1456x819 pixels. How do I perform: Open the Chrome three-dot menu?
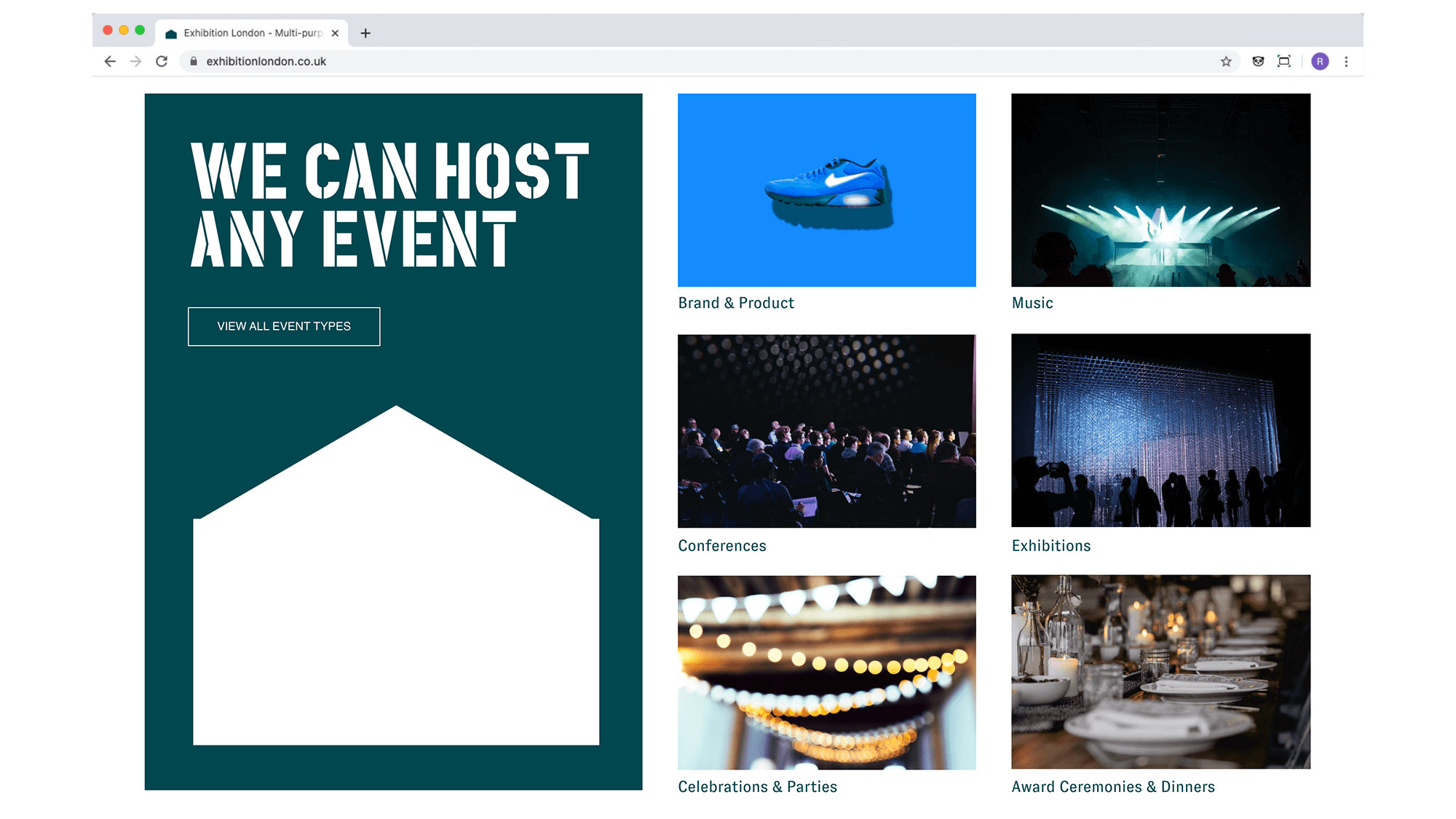pyautogui.click(x=1346, y=62)
